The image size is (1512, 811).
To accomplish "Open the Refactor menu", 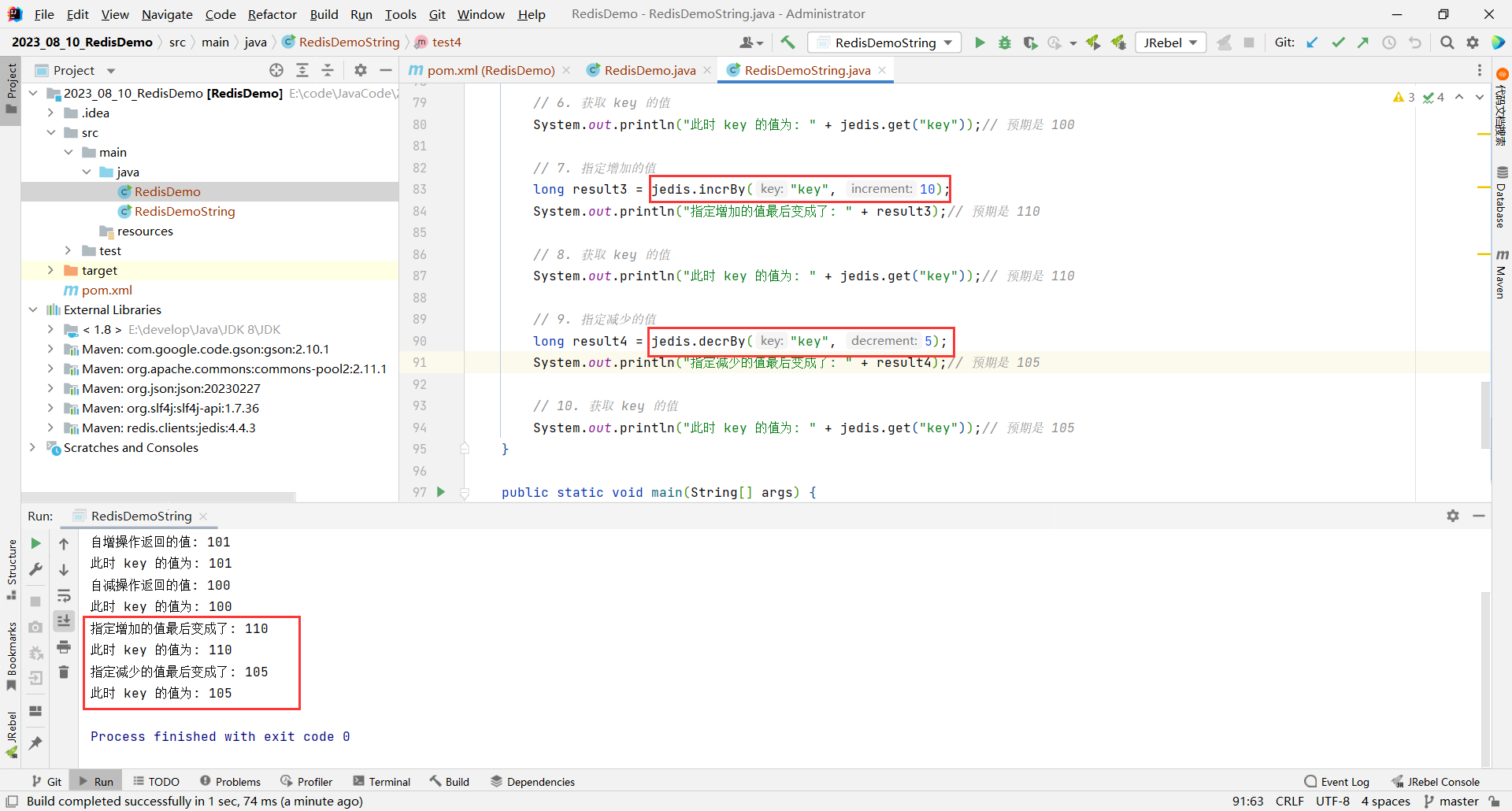I will coord(272,14).
